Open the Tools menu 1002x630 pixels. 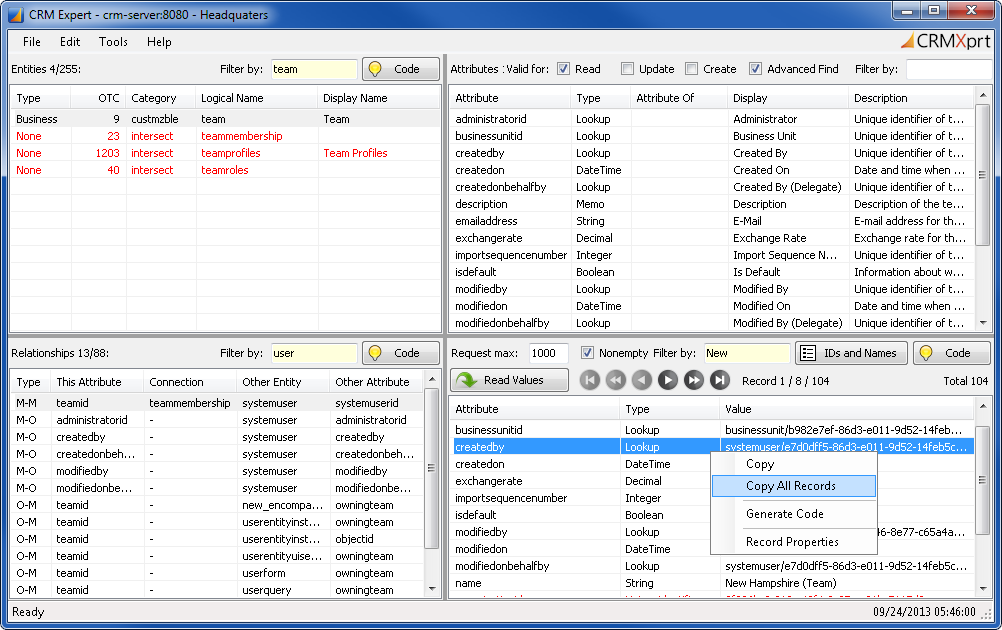pyautogui.click(x=113, y=42)
